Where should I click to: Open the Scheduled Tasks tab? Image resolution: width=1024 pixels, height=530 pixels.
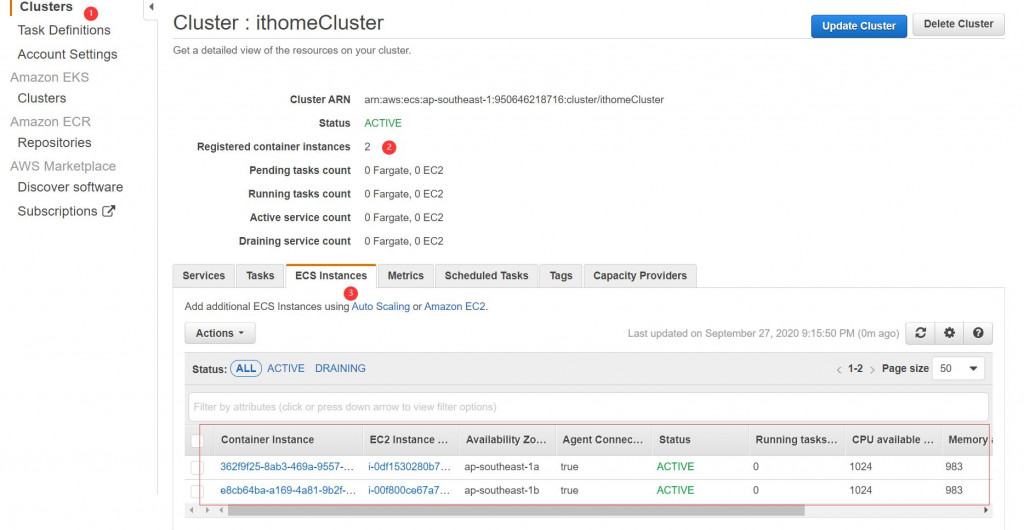tap(487, 275)
